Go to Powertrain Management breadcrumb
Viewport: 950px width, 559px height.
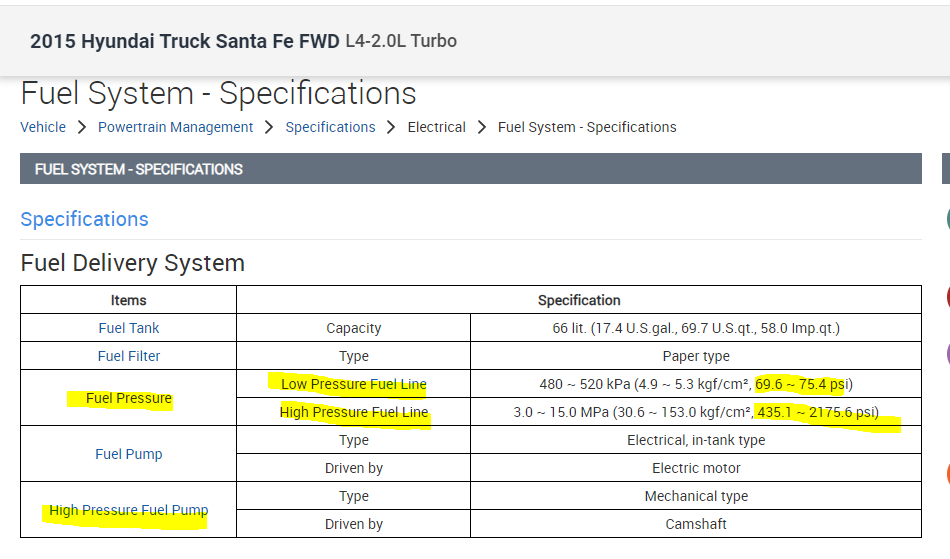tap(176, 127)
